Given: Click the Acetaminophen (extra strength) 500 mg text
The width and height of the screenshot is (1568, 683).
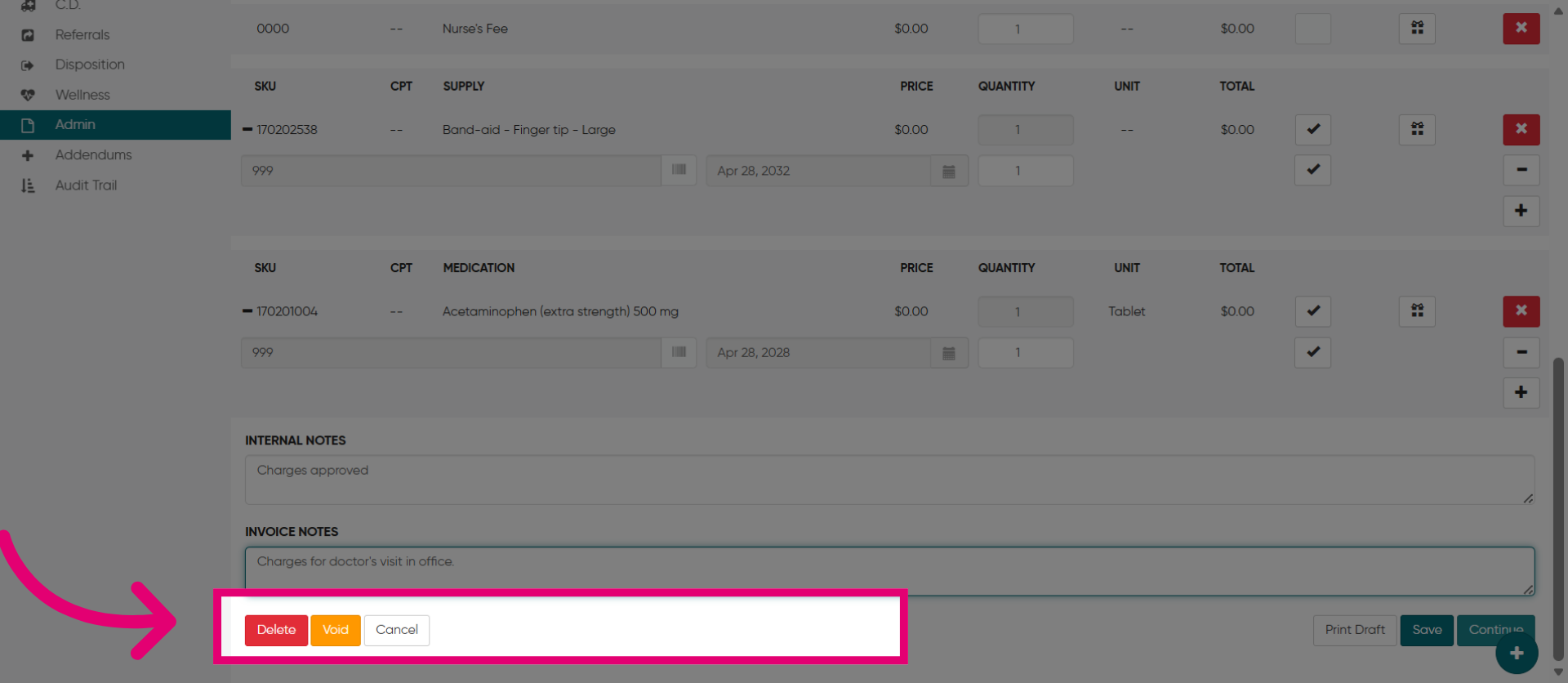Looking at the screenshot, I should (x=560, y=311).
